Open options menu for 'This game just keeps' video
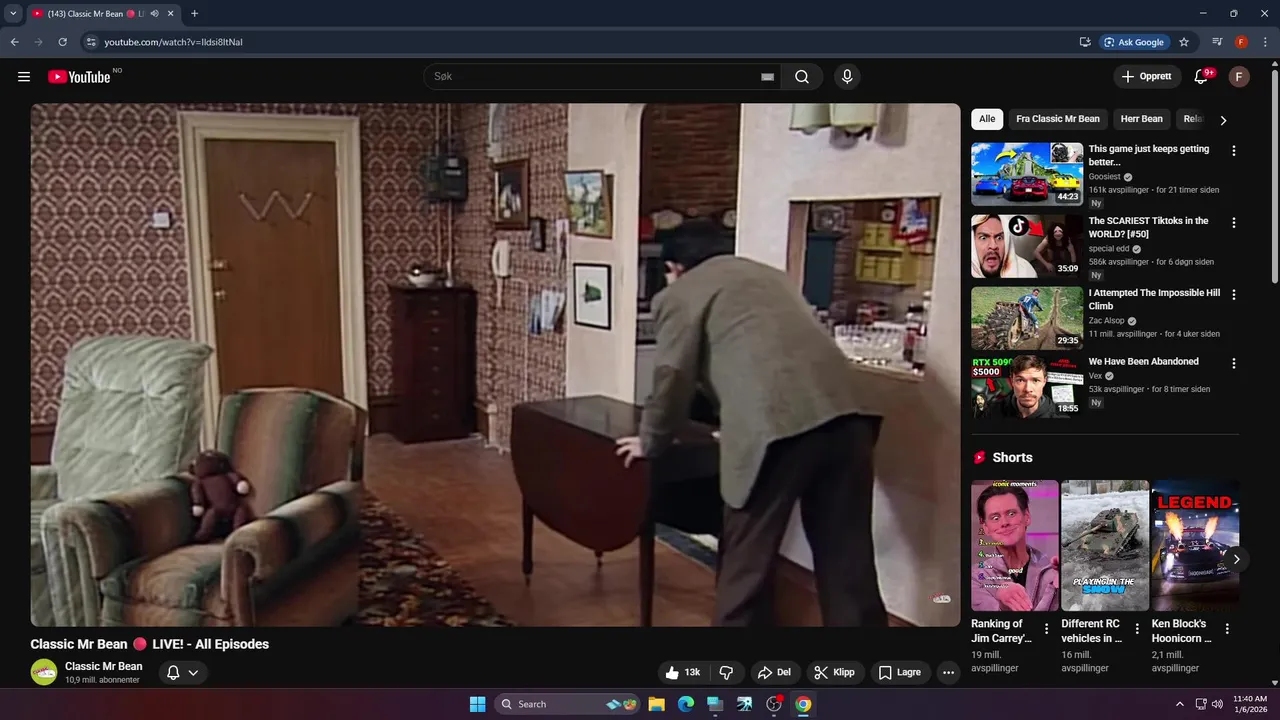Screen dimensions: 1280x720 click(1234, 151)
